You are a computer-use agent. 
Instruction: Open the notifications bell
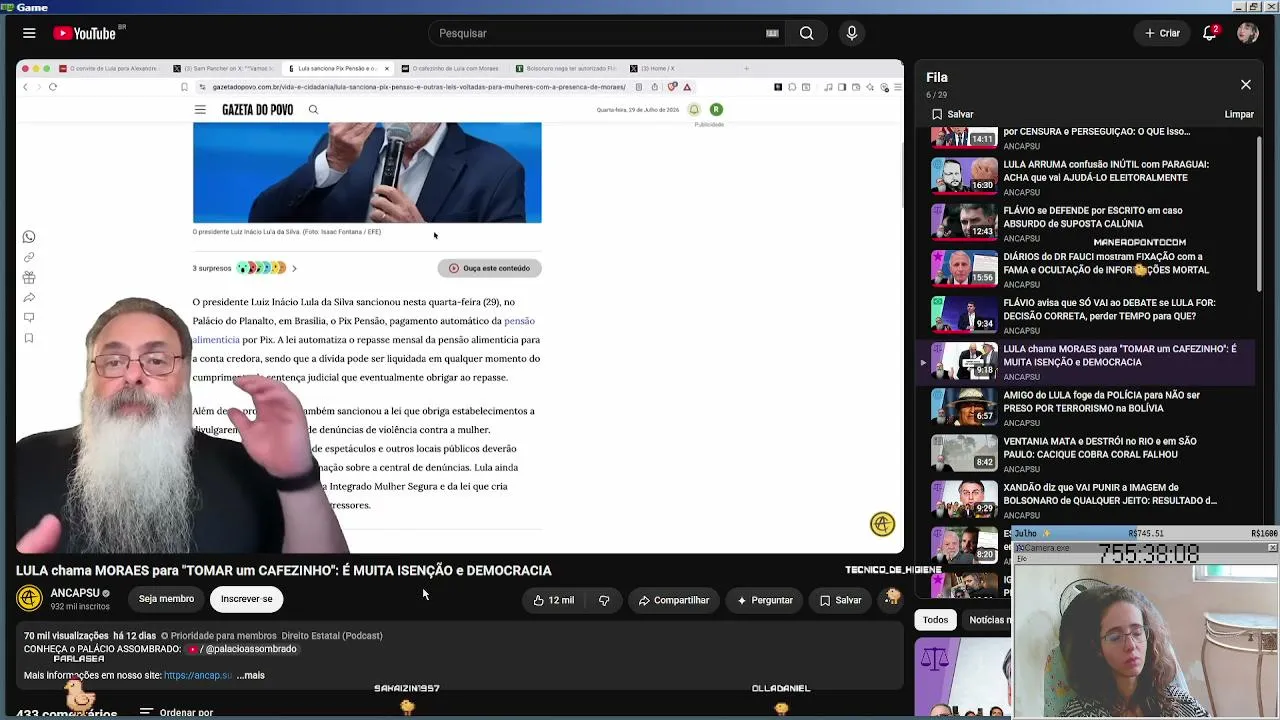point(1210,33)
